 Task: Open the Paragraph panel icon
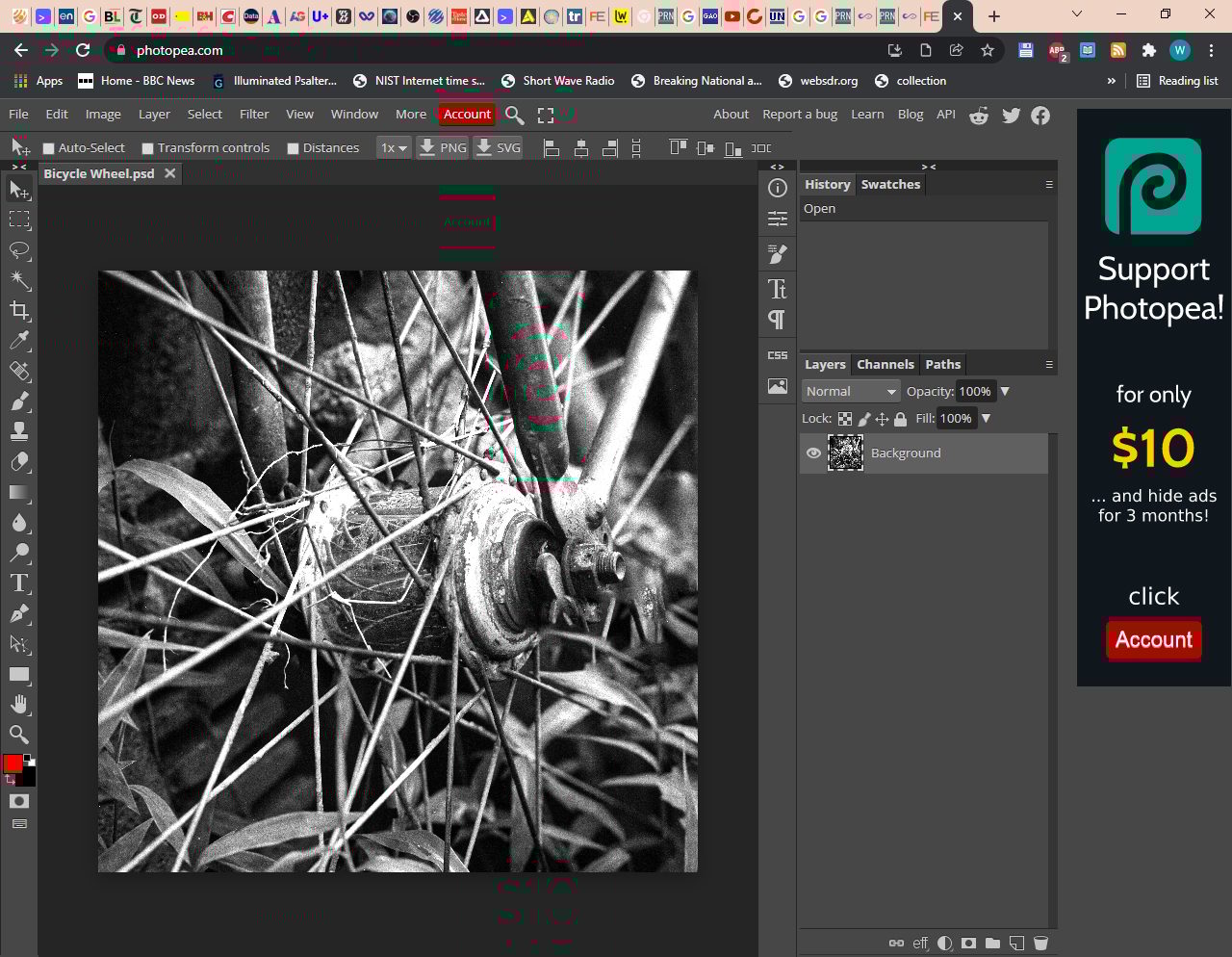pyautogui.click(x=778, y=320)
